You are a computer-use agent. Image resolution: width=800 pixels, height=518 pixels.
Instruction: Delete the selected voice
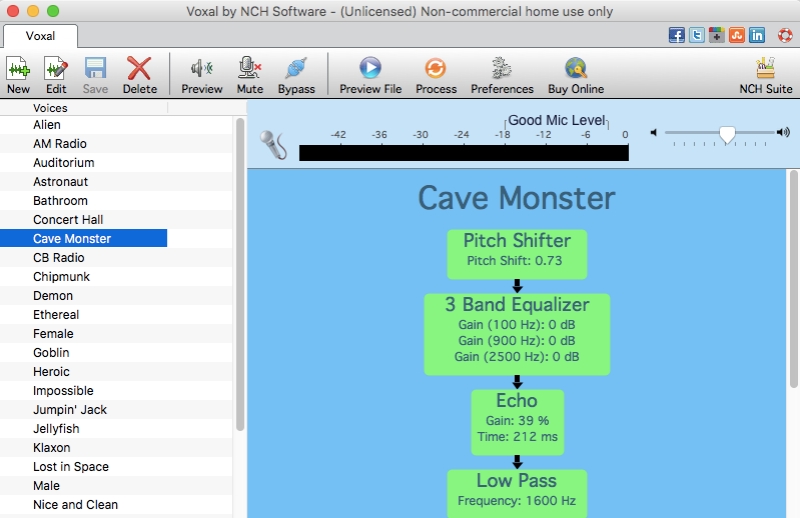[139, 75]
